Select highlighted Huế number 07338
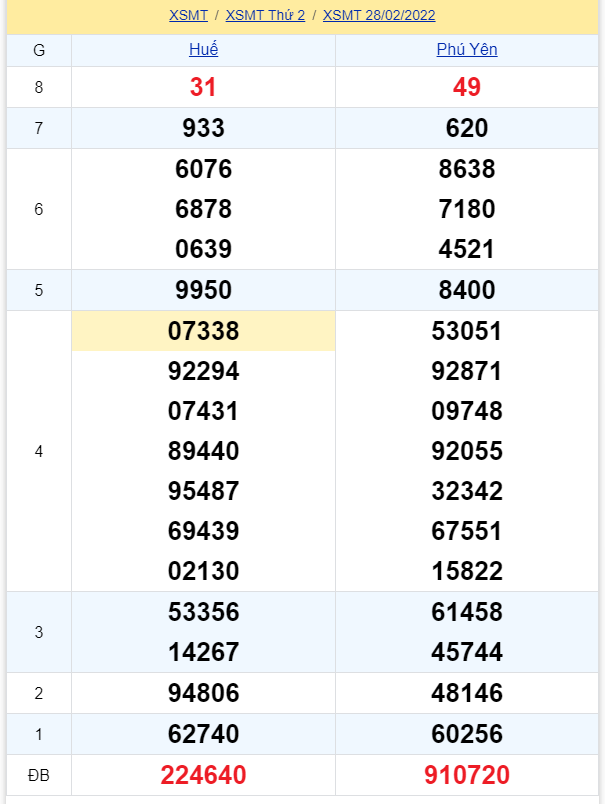This screenshot has width=605, height=804. click(203, 331)
